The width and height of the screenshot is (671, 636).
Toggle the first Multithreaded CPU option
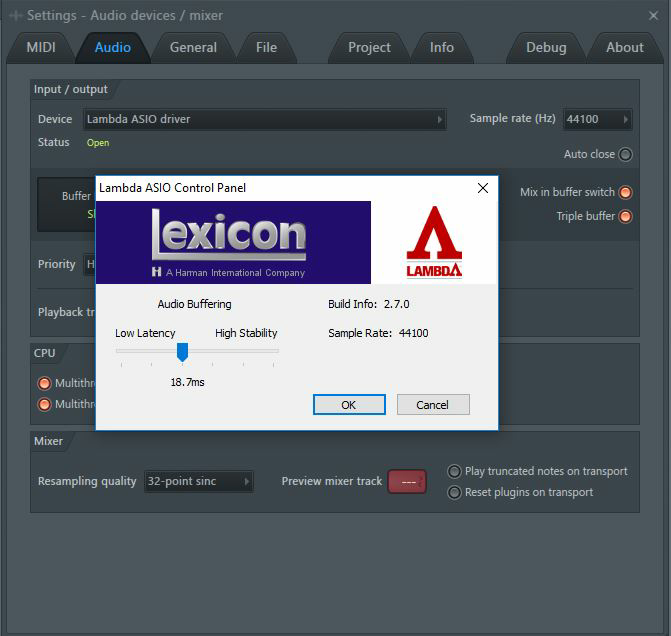45,383
